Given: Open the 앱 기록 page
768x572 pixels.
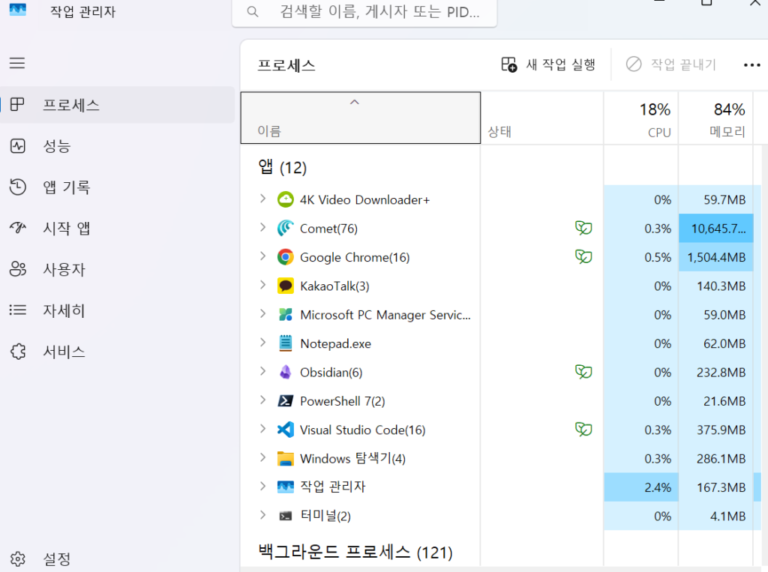Looking at the screenshot, I should click(x=118, y=187).
